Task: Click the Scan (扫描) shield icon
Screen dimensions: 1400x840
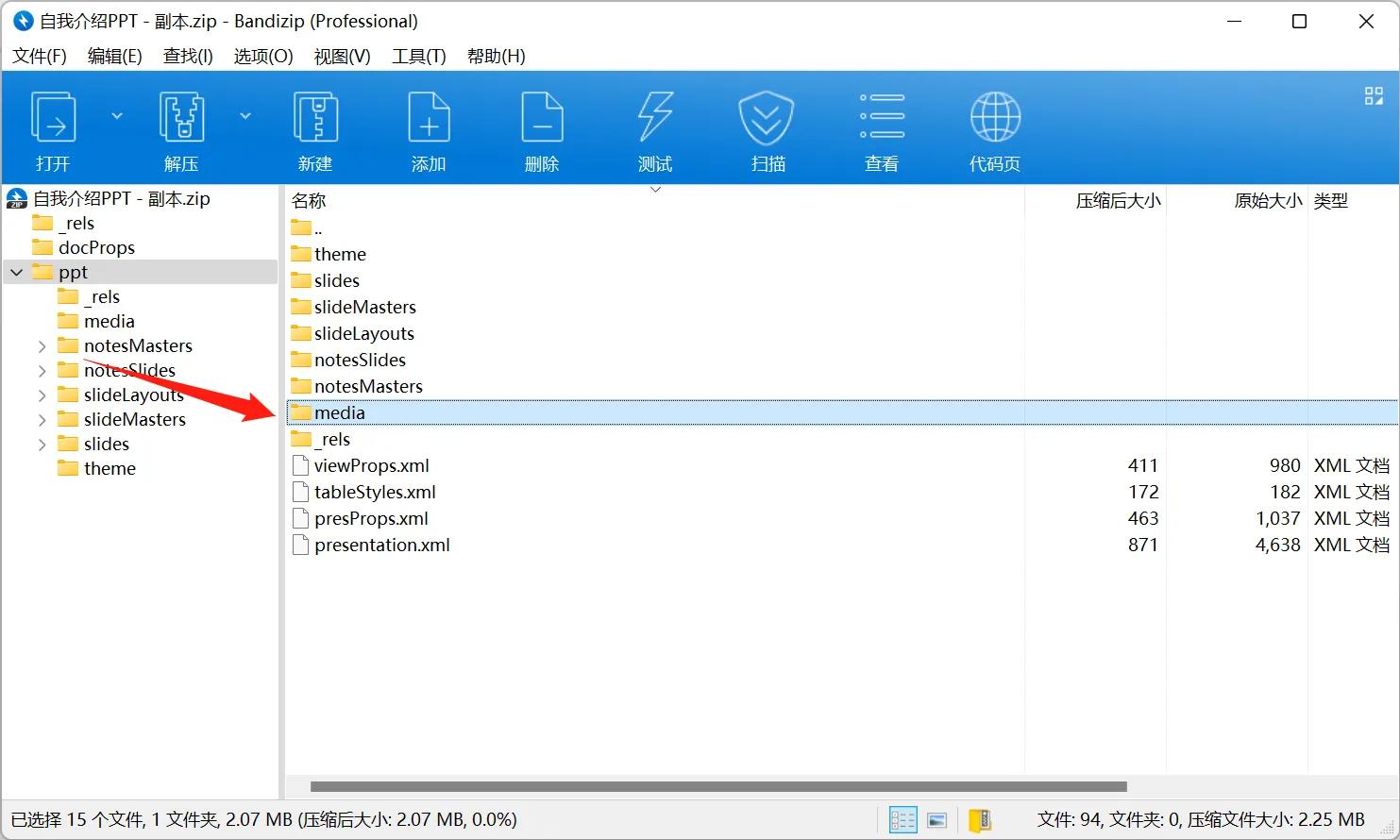Action: [x=766, y=117]
